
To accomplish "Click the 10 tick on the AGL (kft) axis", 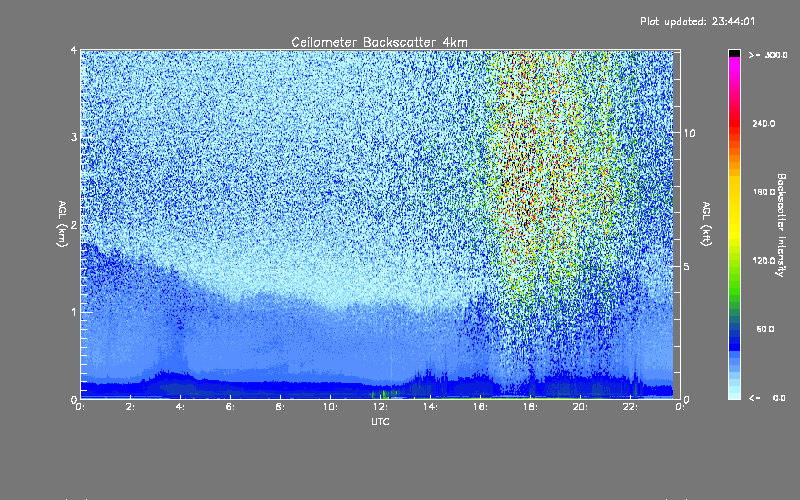I will coord(689,133).
